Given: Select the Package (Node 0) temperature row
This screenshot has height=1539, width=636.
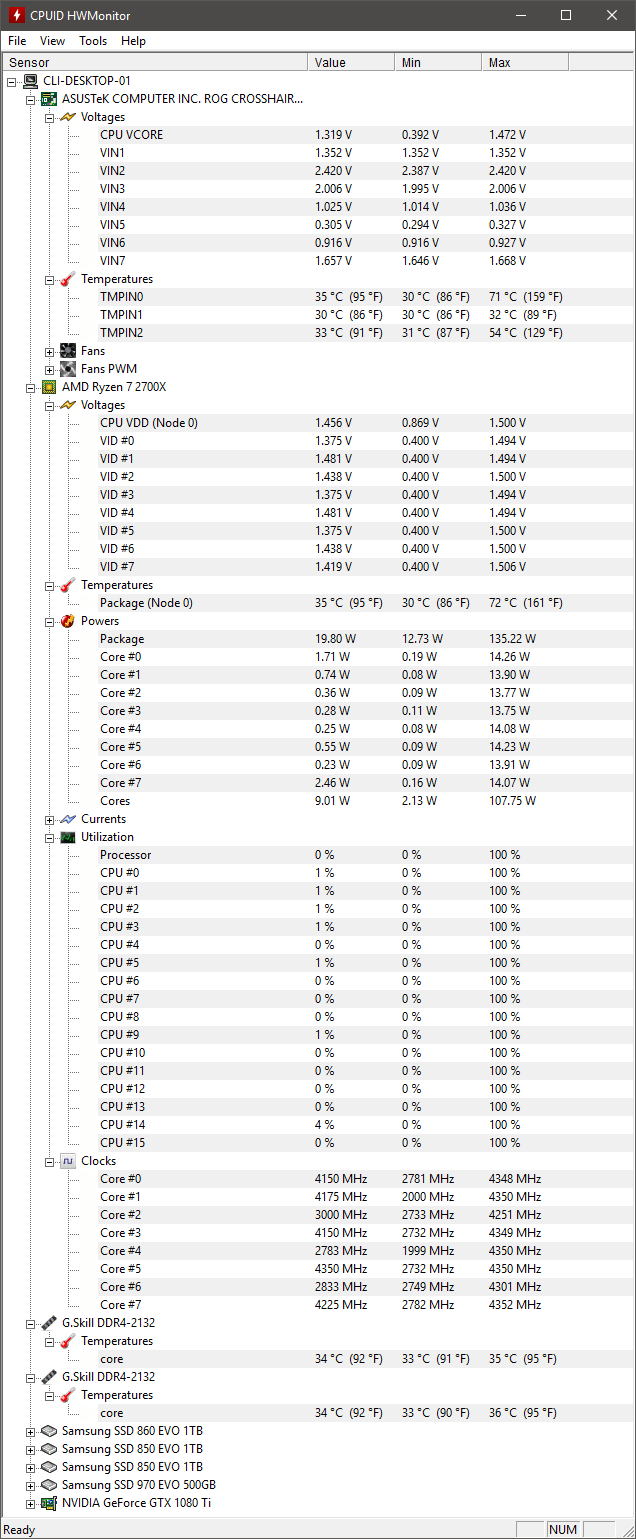Looking at the screenshot, I should [318, 603].
